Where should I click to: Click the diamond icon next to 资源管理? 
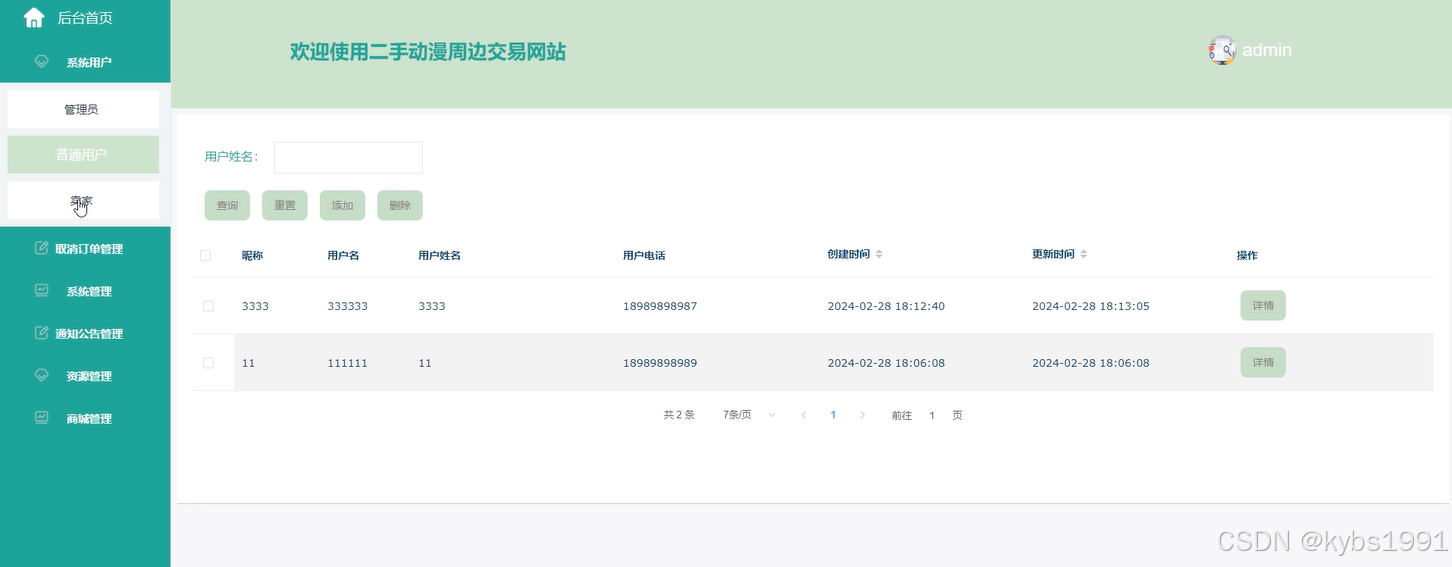pyautogui.click(x=41, y=376)
